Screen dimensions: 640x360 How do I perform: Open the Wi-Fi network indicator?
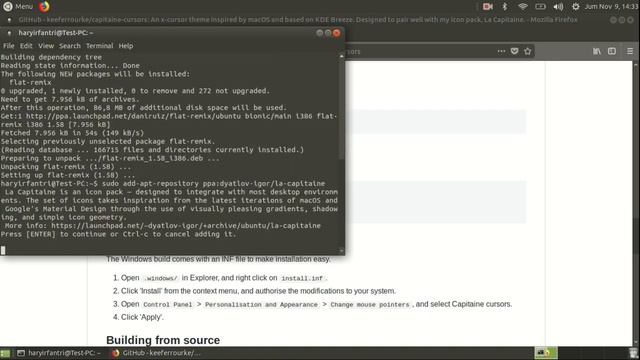522,7
